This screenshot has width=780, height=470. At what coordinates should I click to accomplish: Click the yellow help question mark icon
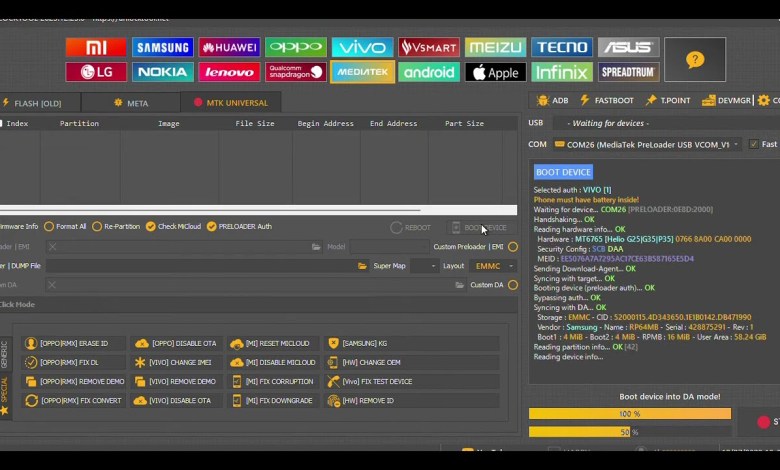695,60
